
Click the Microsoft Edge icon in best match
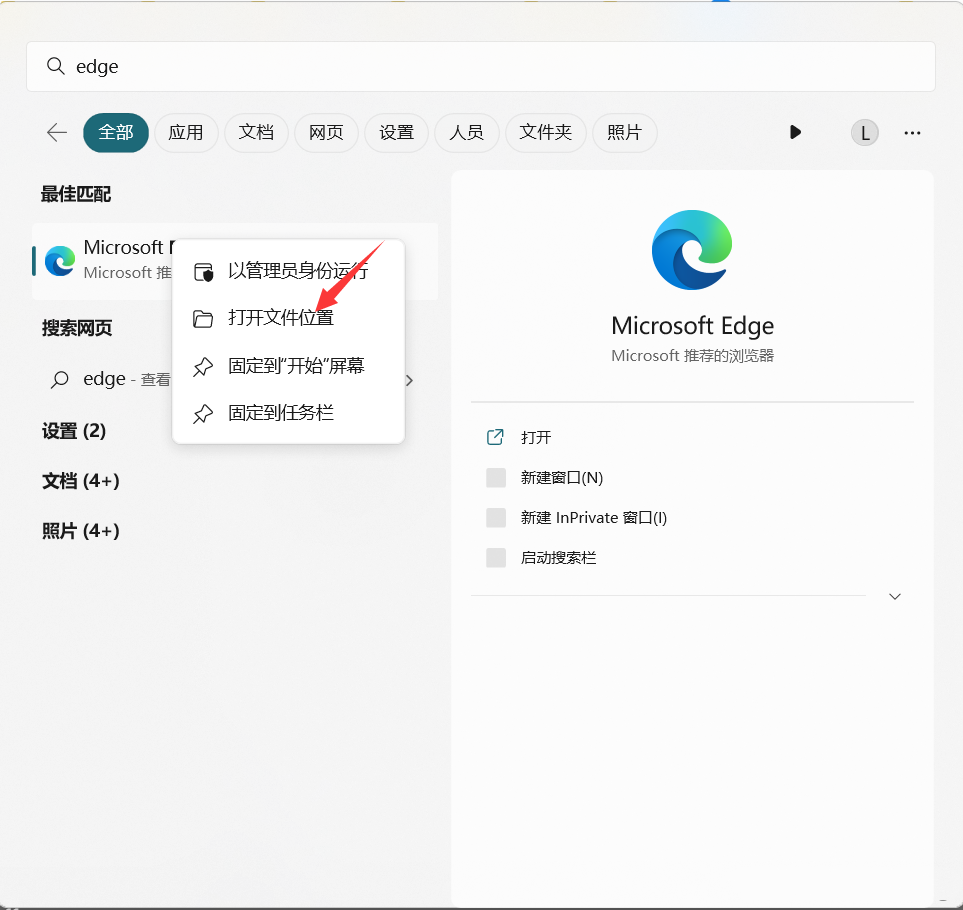(60, 261)
